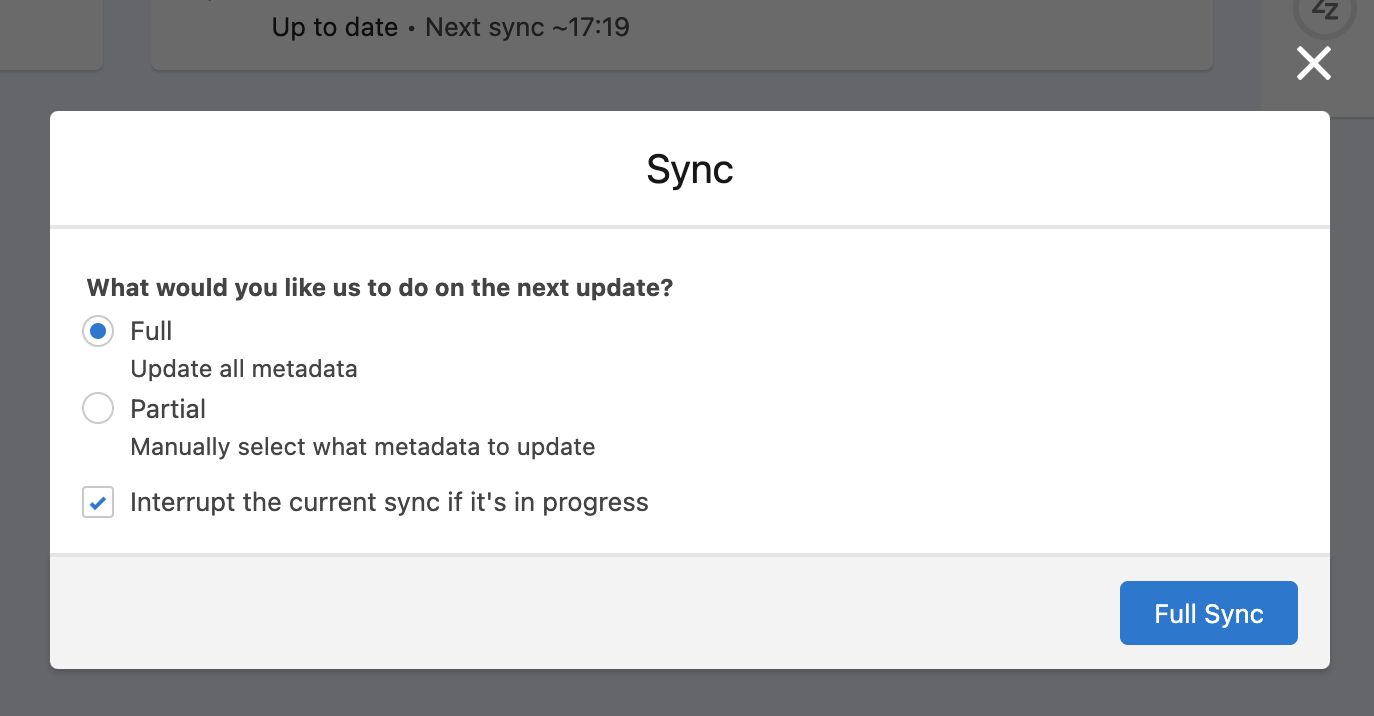Viewport: 1374px width, 716px height.
Task: Click the Full Sync button
Action: pyautogui.click(x=1208, y=613)
